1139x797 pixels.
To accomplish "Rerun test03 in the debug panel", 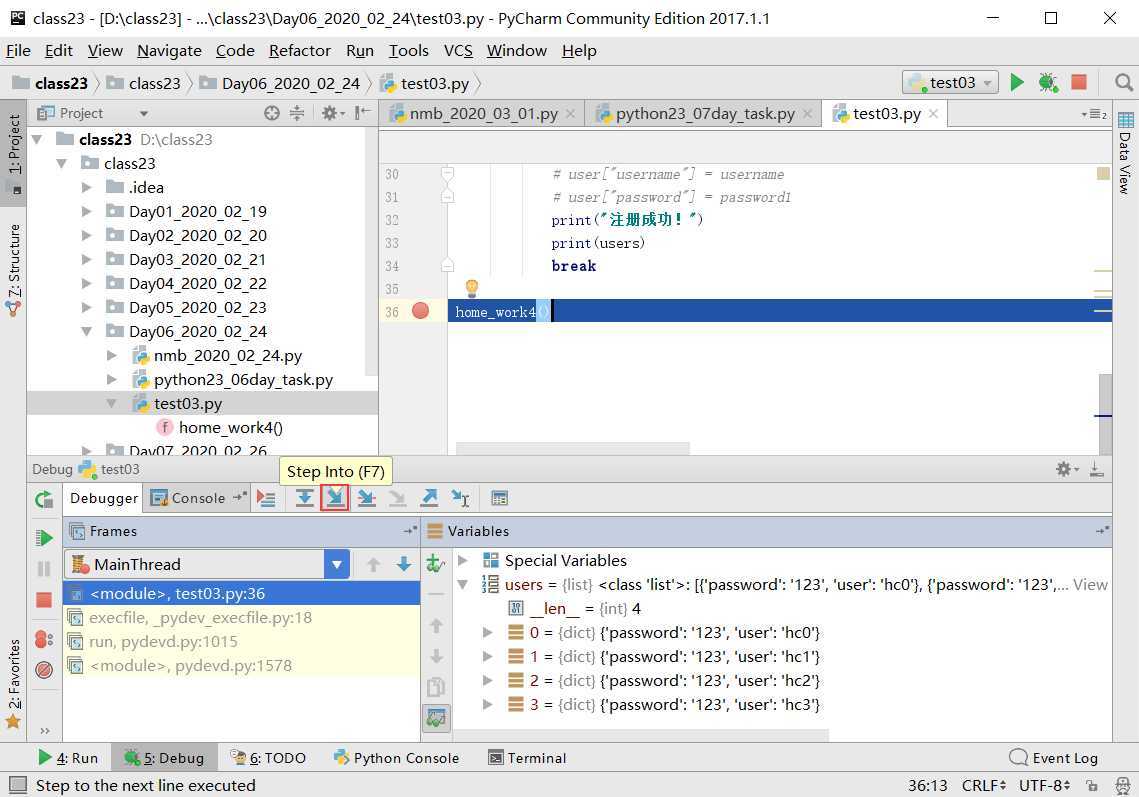I will click(44, 499).
